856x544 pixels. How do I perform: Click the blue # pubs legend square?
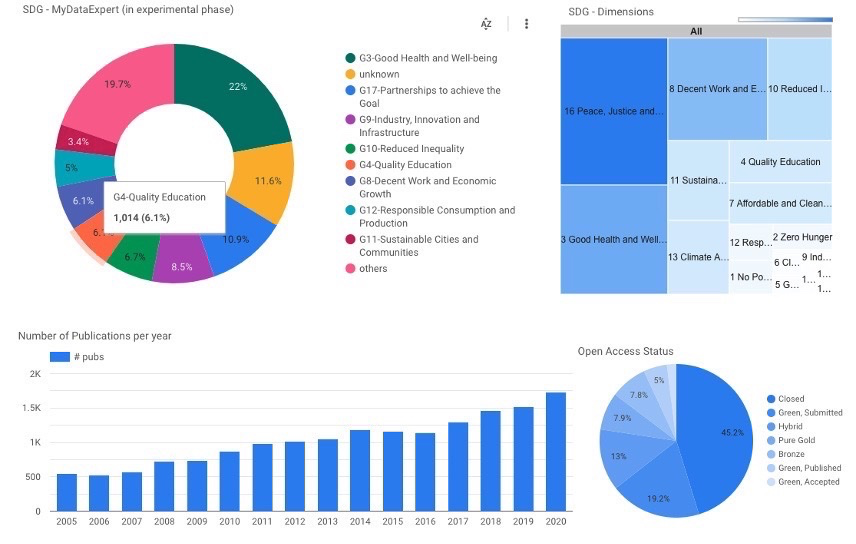(58, 356)
